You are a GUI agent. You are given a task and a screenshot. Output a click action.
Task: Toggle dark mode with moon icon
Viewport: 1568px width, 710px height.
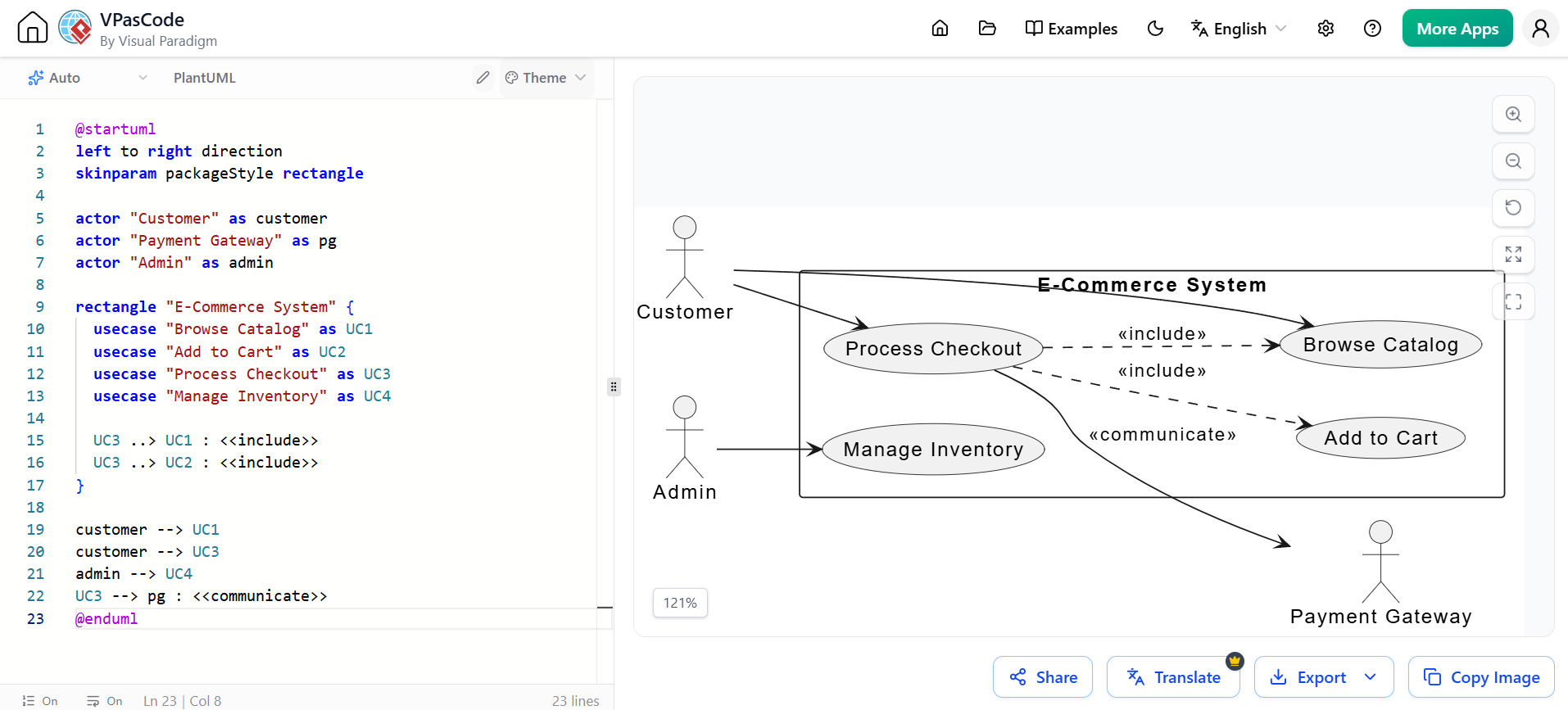point(1155,29)
